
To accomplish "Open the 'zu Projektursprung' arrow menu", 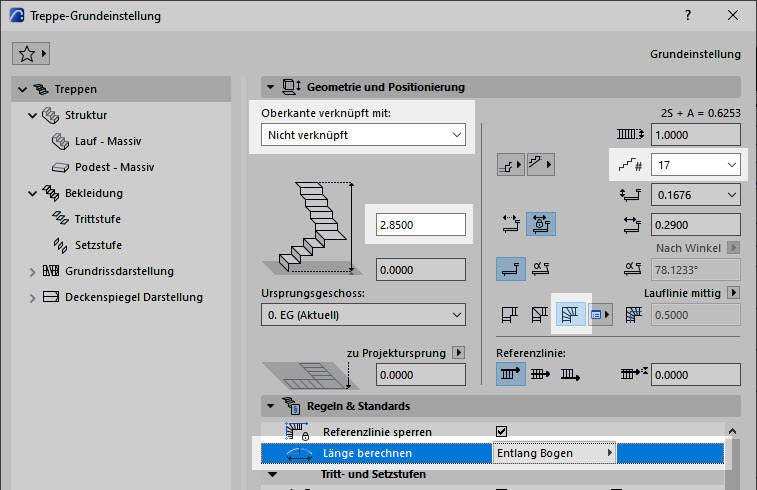I will (x=459, y=352).
